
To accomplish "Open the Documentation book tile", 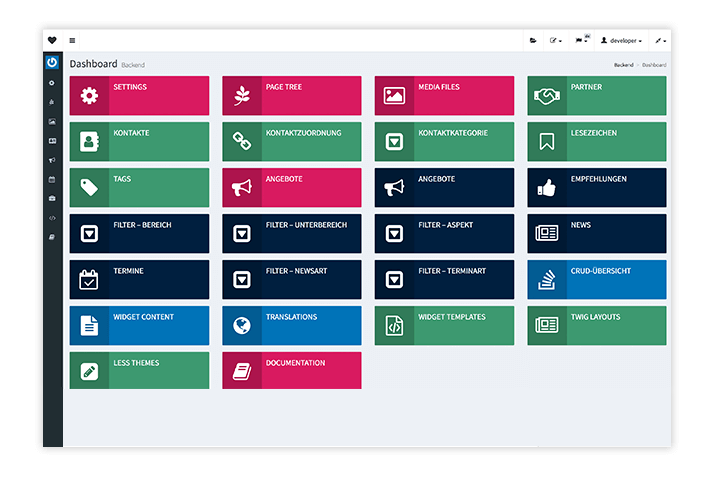I will [291, 371].
